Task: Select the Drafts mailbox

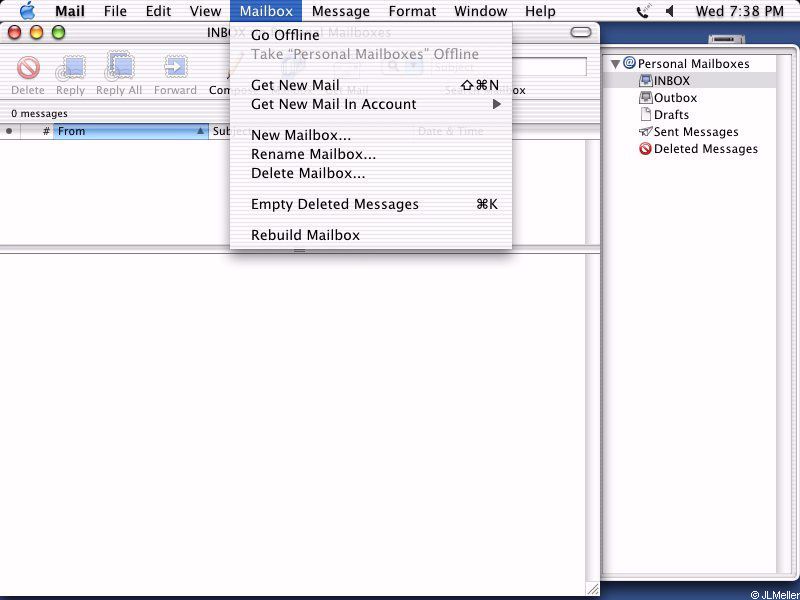Action: (x=664, y=114)
